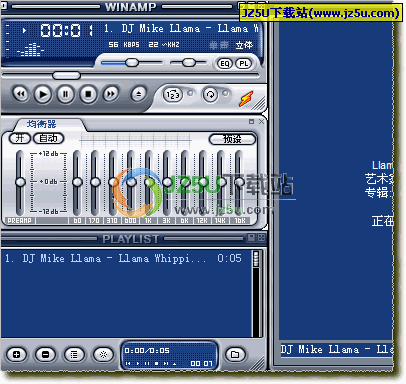406x384 pixels.
Task: Click the 170 Hz band slider
Action: [x=95, y=182]
